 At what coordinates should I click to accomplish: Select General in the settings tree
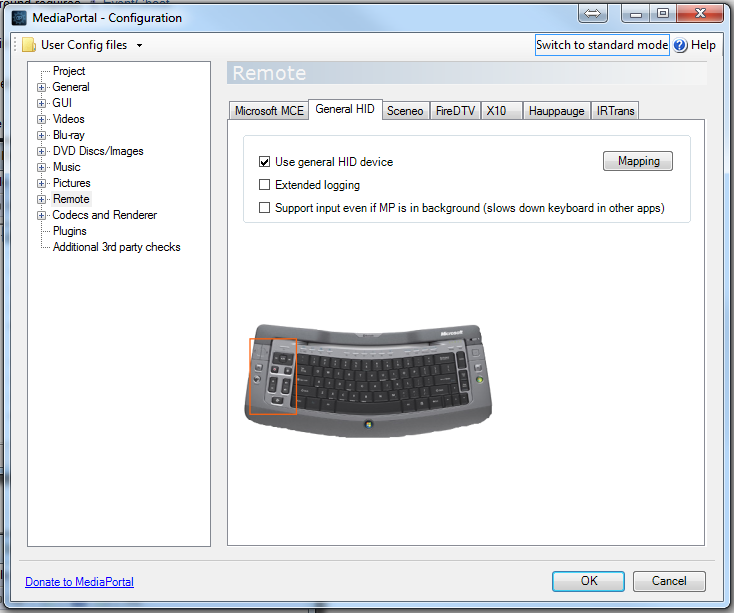click(x=71, y=87)
